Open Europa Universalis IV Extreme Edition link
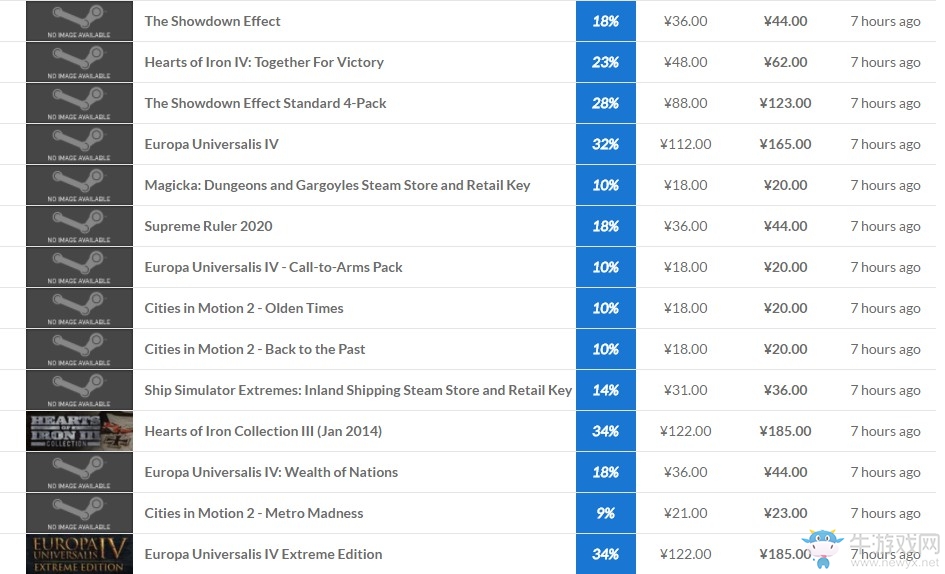 (263, 554)
